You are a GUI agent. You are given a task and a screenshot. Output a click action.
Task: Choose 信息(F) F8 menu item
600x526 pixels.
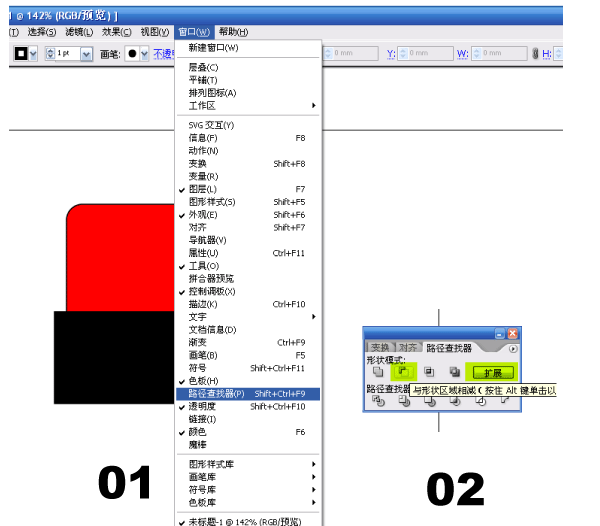248,138
